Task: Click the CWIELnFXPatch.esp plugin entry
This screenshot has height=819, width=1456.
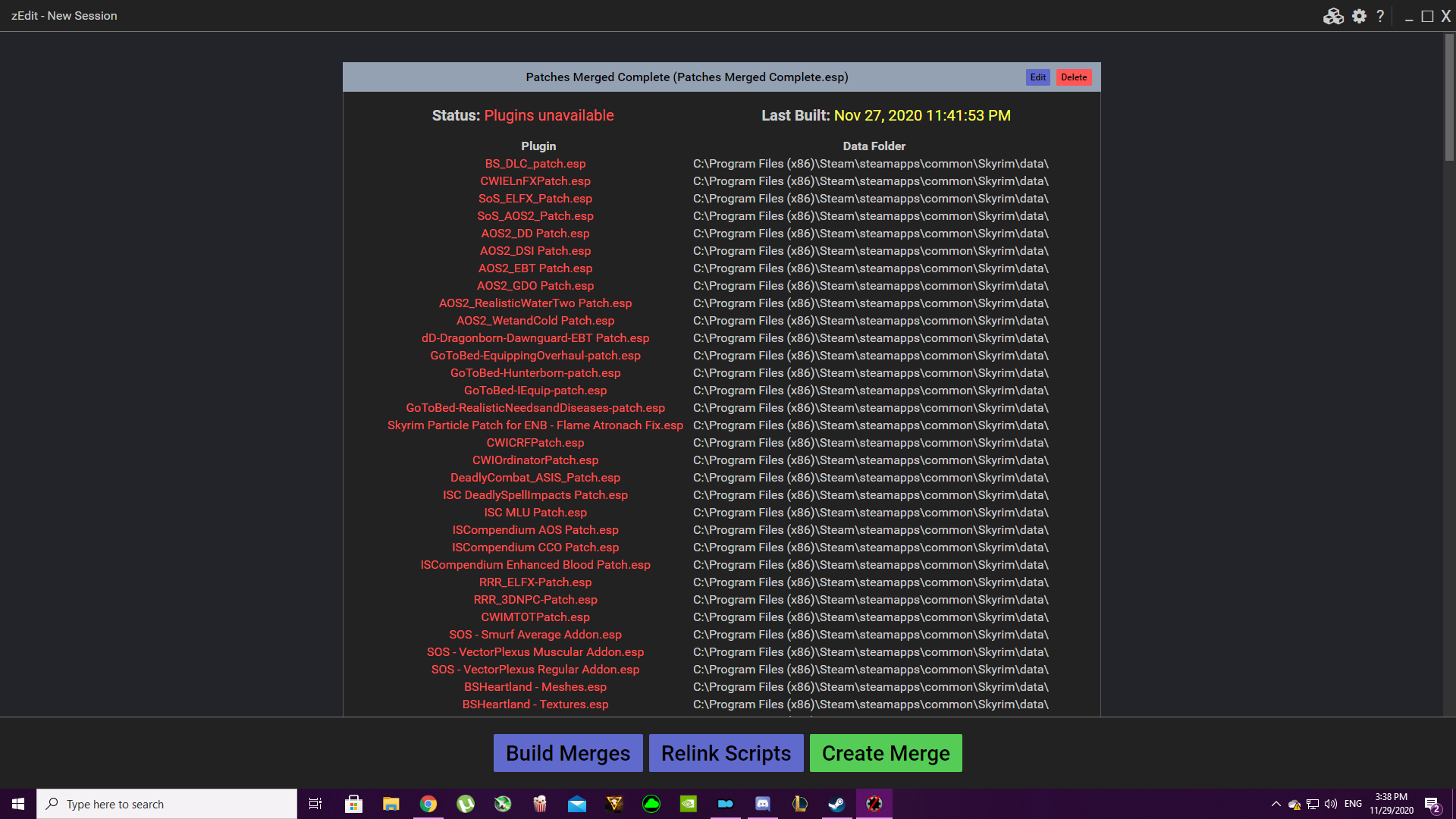Action: point(535,181)
